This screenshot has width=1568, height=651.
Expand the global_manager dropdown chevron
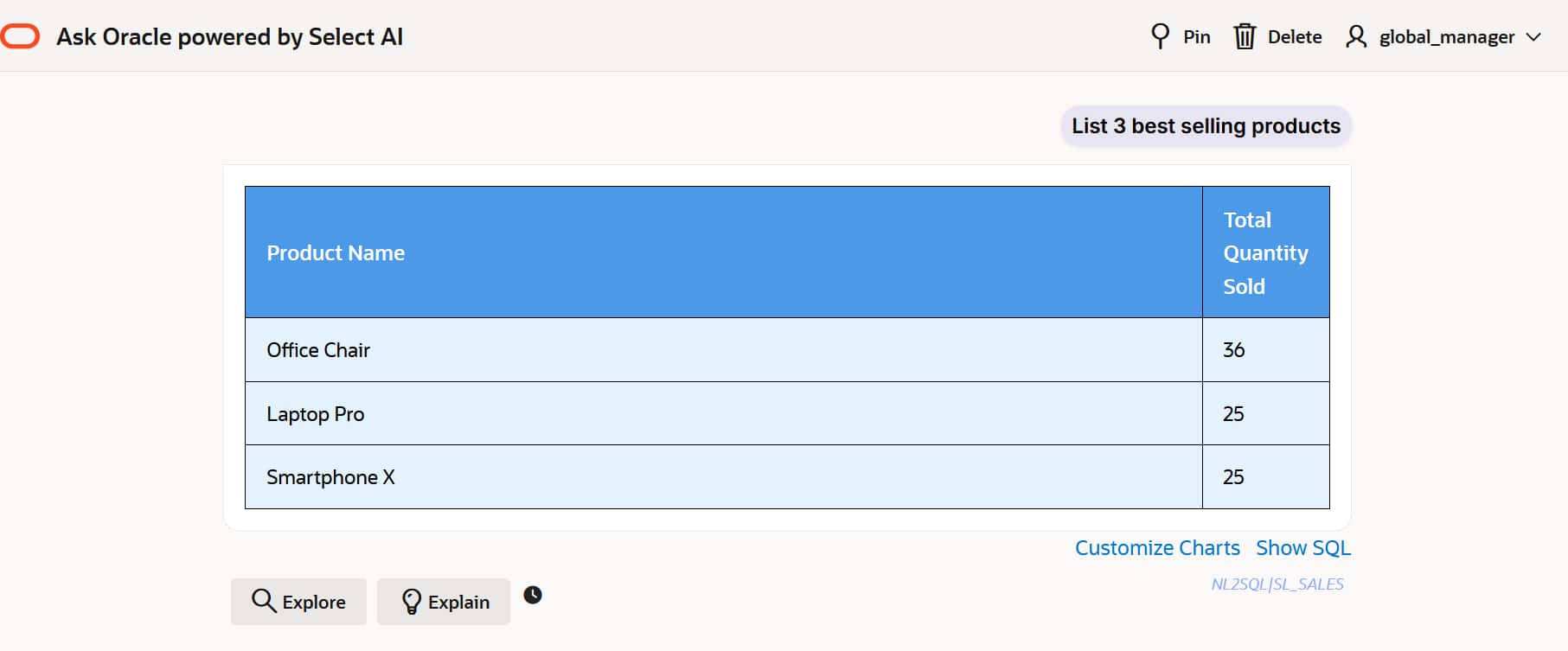coord(1533,37)
